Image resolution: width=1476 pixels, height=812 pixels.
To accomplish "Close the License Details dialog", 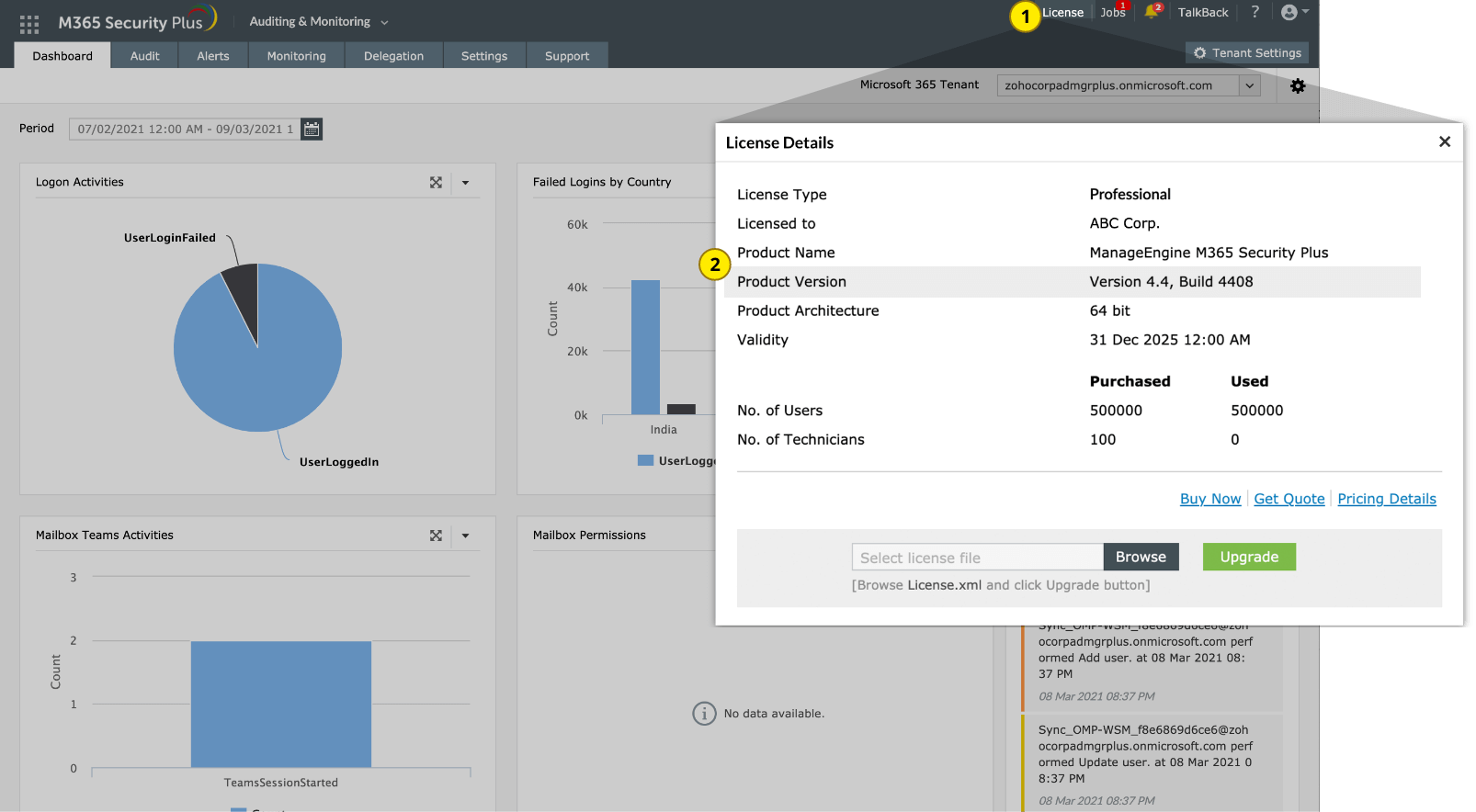I will click(x=1445, y=141).
